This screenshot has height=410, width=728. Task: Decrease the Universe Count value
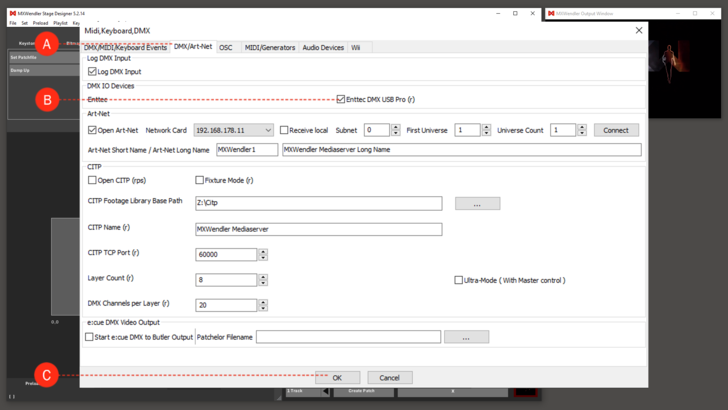582,133
